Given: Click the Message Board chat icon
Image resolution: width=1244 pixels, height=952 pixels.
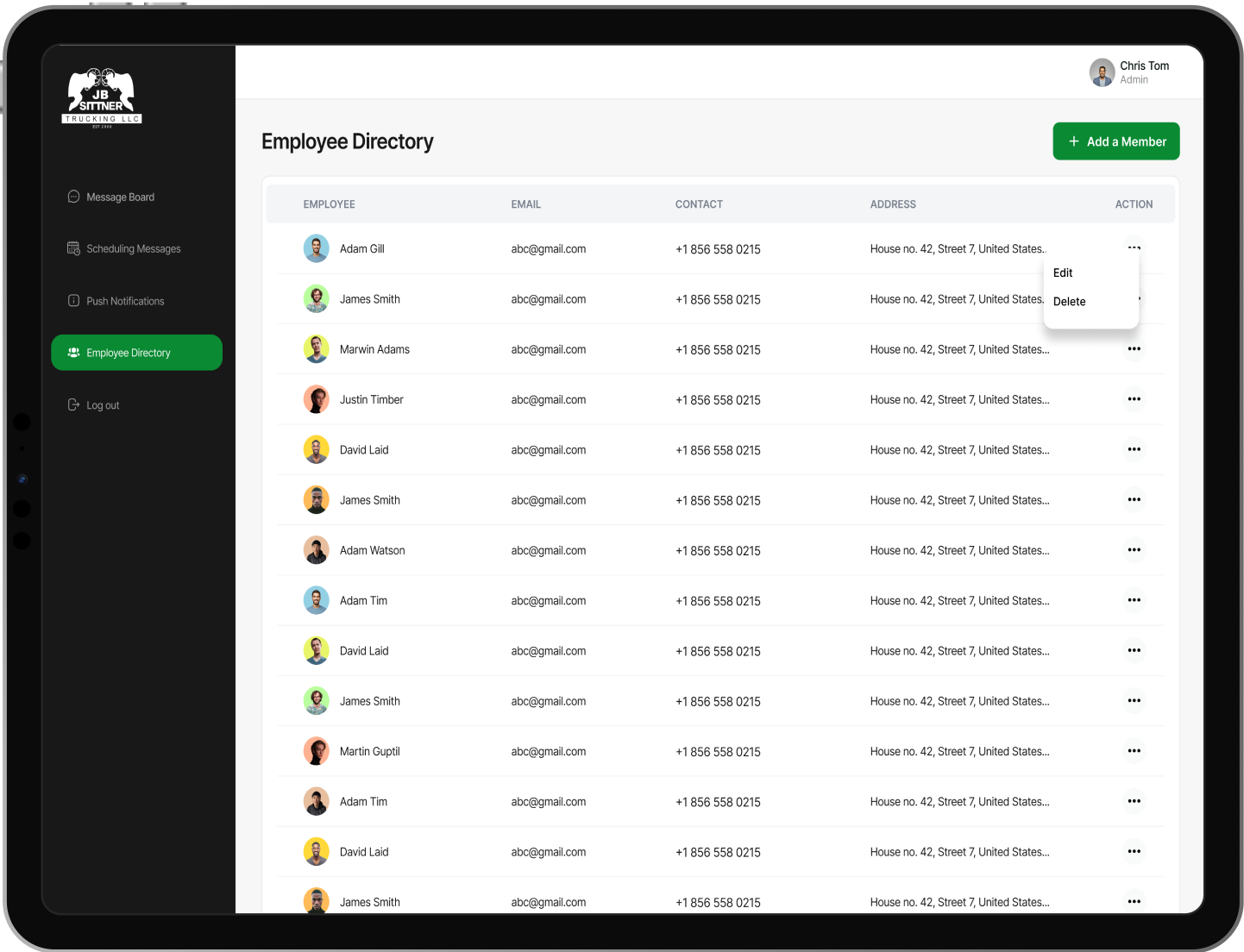Looking at the screenshot, I should [73, 197].
